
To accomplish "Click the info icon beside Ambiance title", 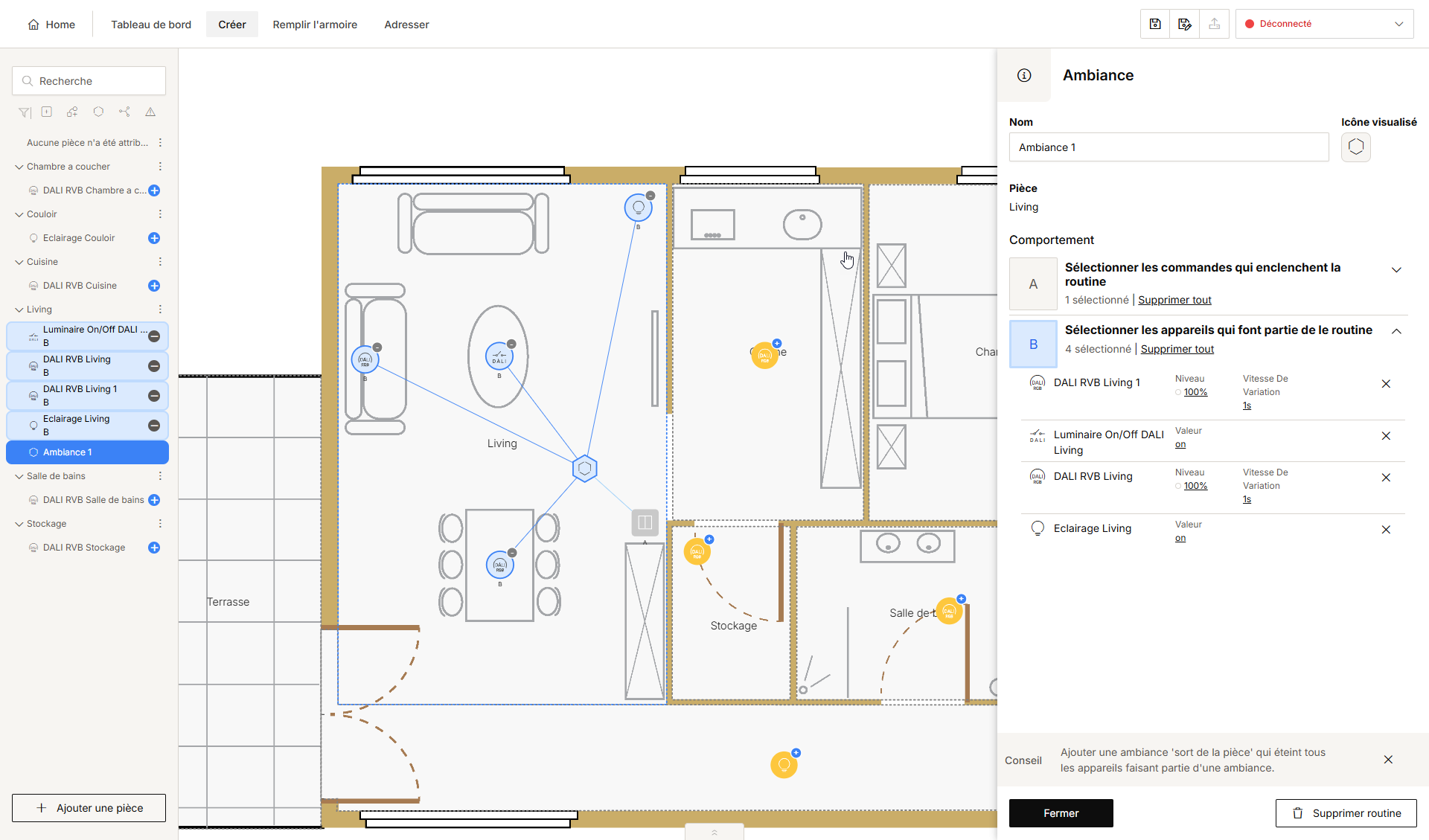I will 1024,75.
